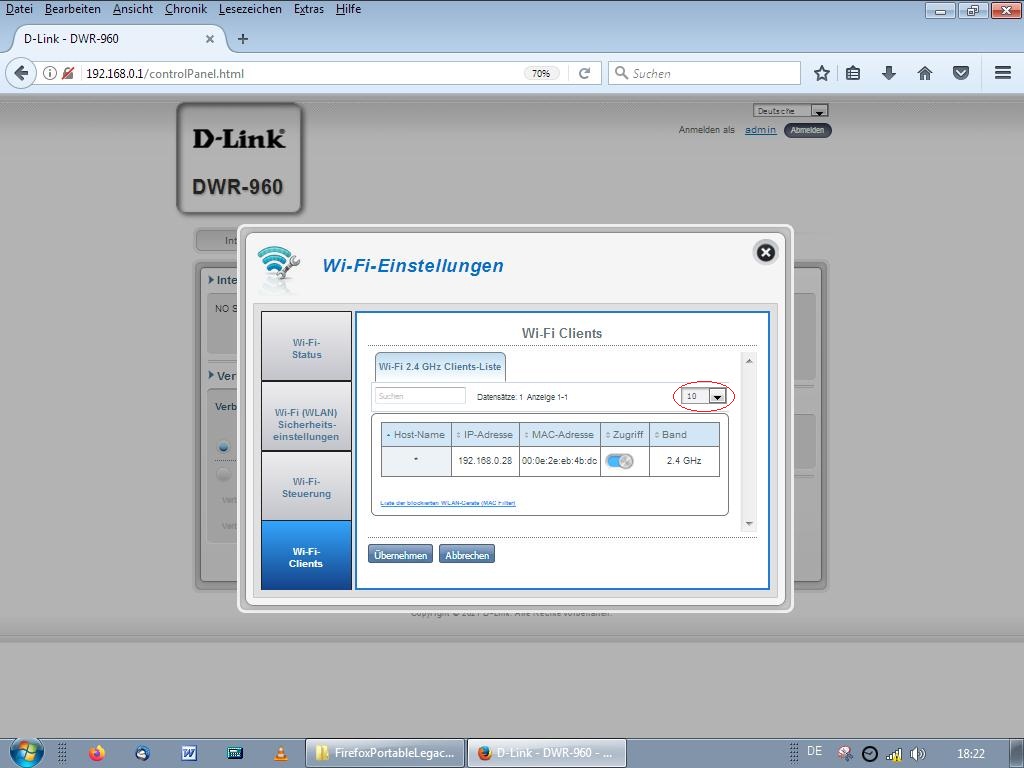Click the taskbar clock 18:22
This screenshot has height=768, width=1024.
970,754
